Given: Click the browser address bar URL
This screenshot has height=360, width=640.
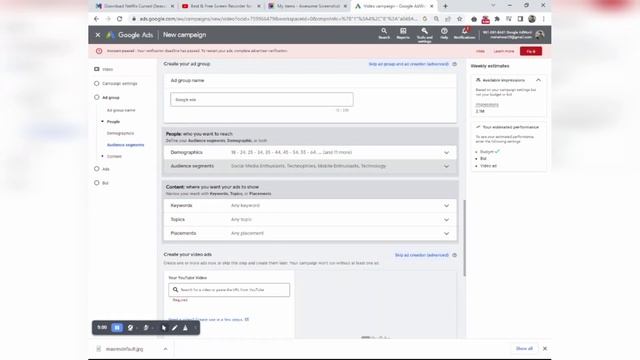Looking at the screenshot, I should pyautogui.click(x=278, y=19).
